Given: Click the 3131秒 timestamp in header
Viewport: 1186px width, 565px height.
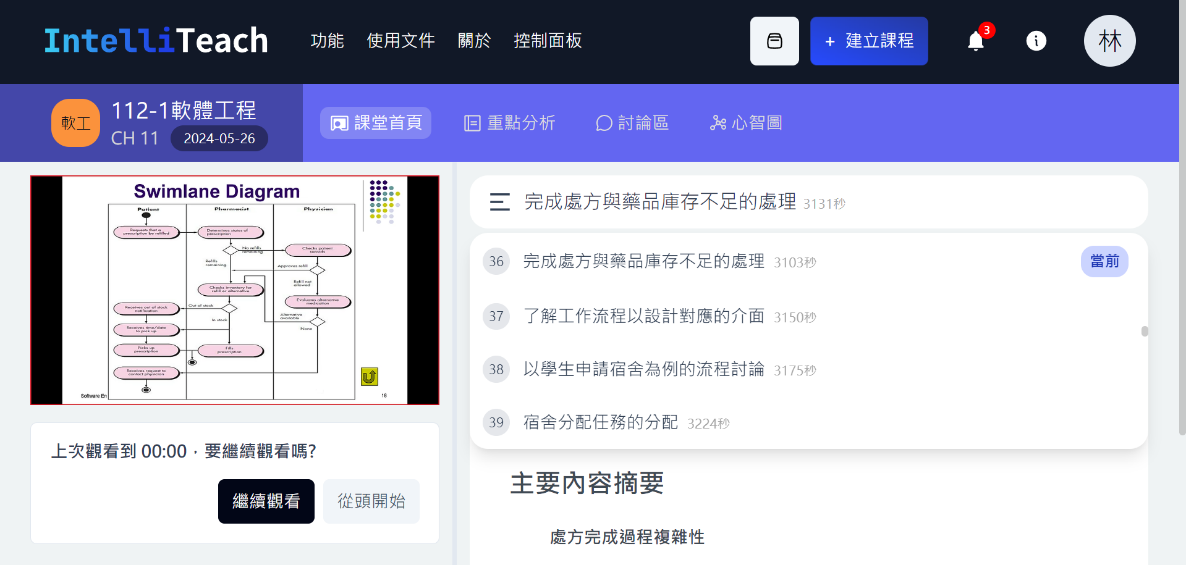Looking at the screenshot, I should point(824,203).
